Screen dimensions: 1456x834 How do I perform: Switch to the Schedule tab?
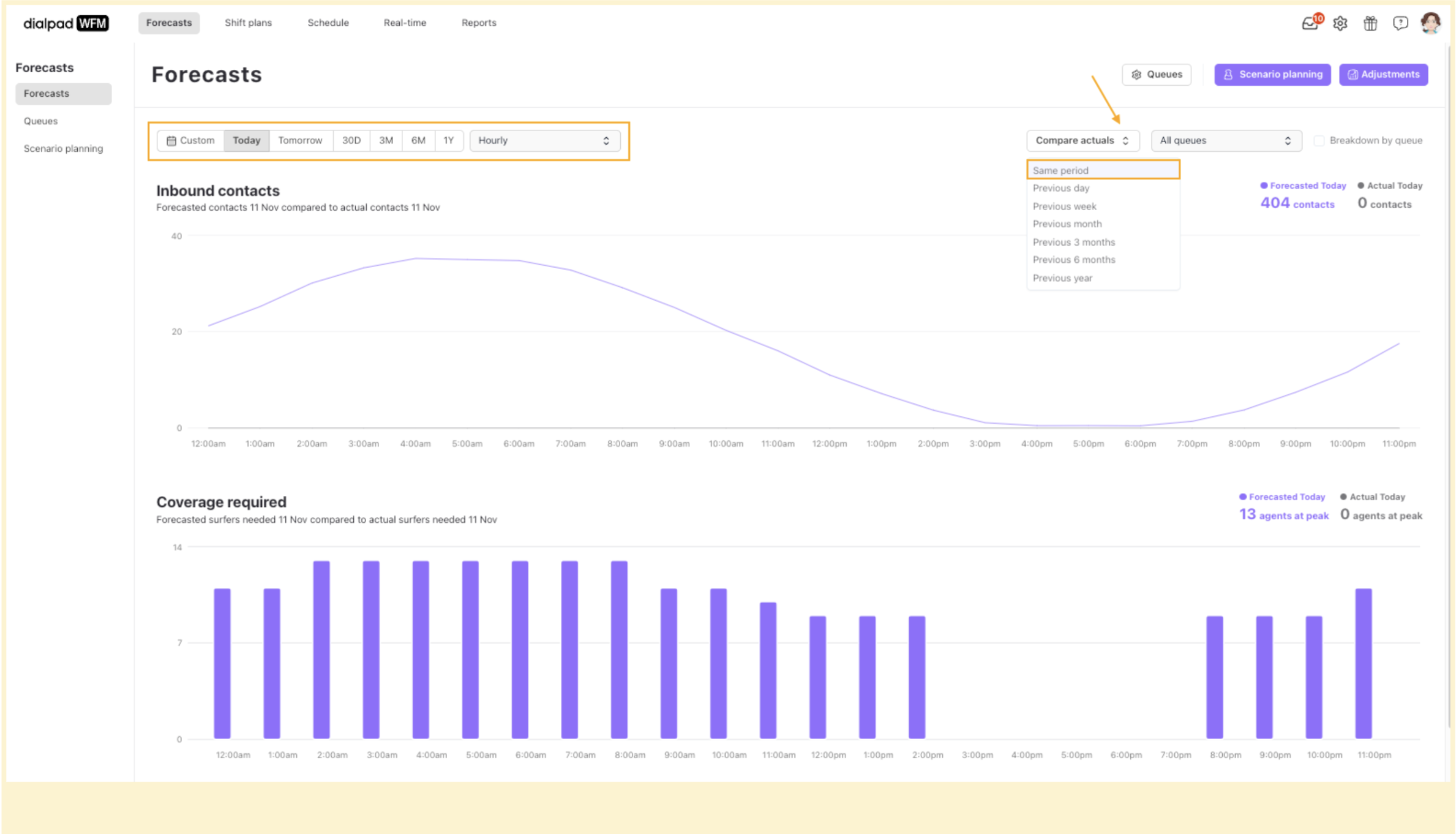click(328, 23)
